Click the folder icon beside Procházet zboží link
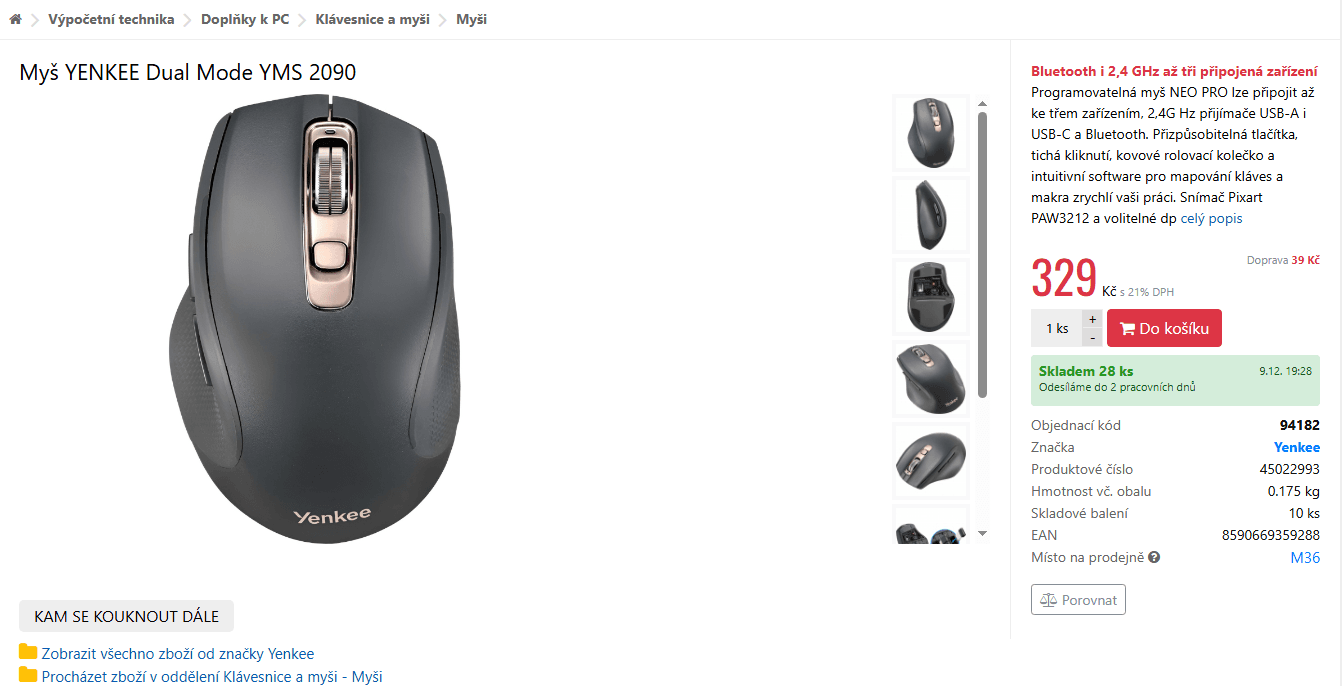1342x686 pixels. [x=28, y=675]
